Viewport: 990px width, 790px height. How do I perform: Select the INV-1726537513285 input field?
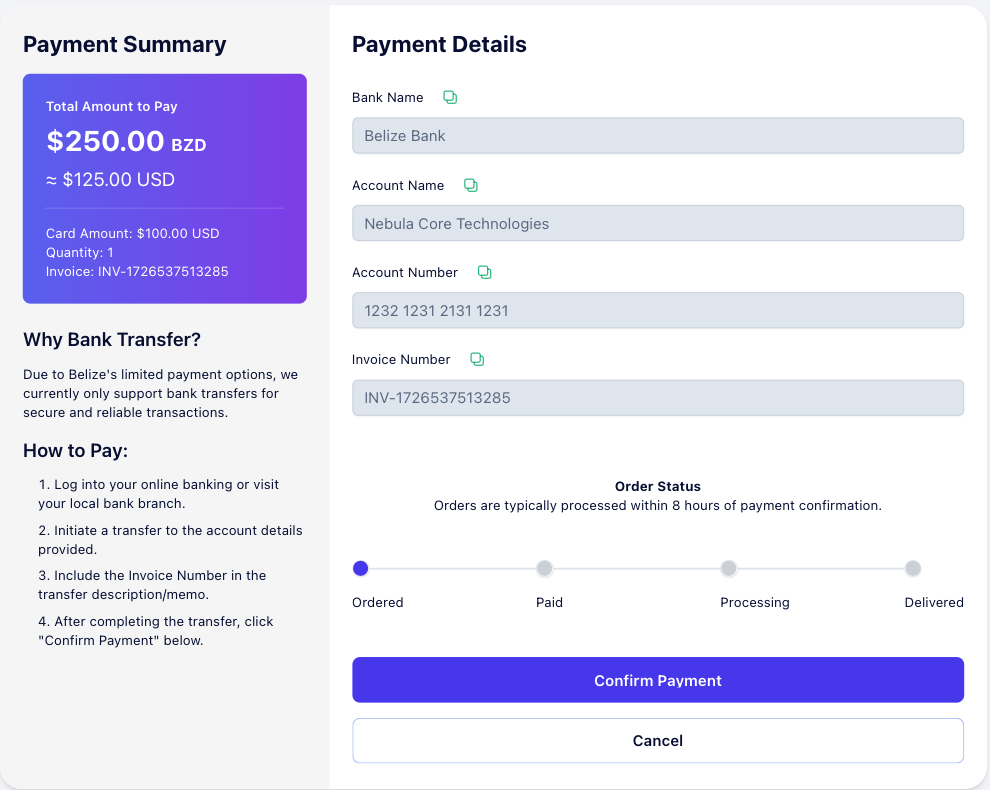[x=657, y=398]
